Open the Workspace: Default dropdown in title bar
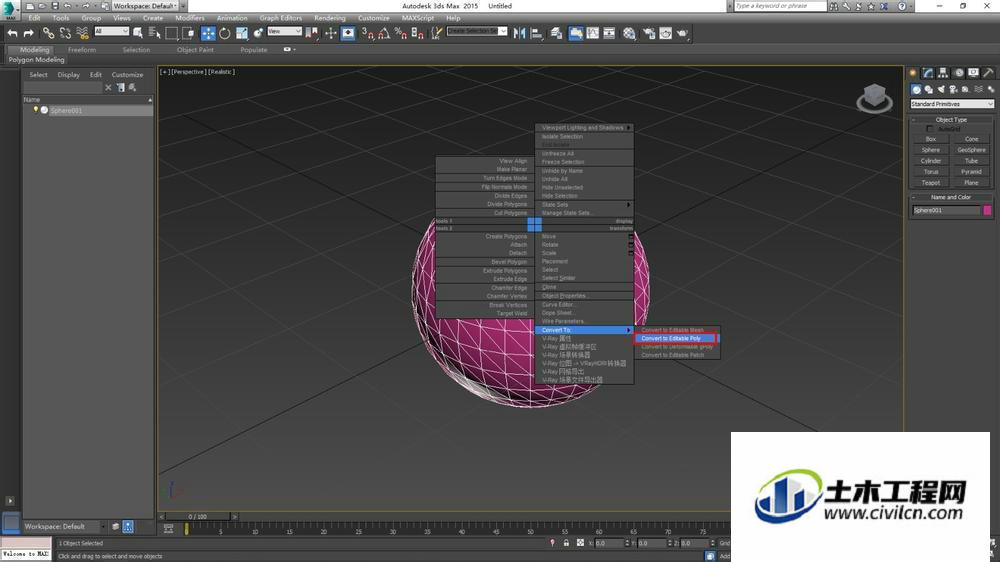 pos(145,6)
